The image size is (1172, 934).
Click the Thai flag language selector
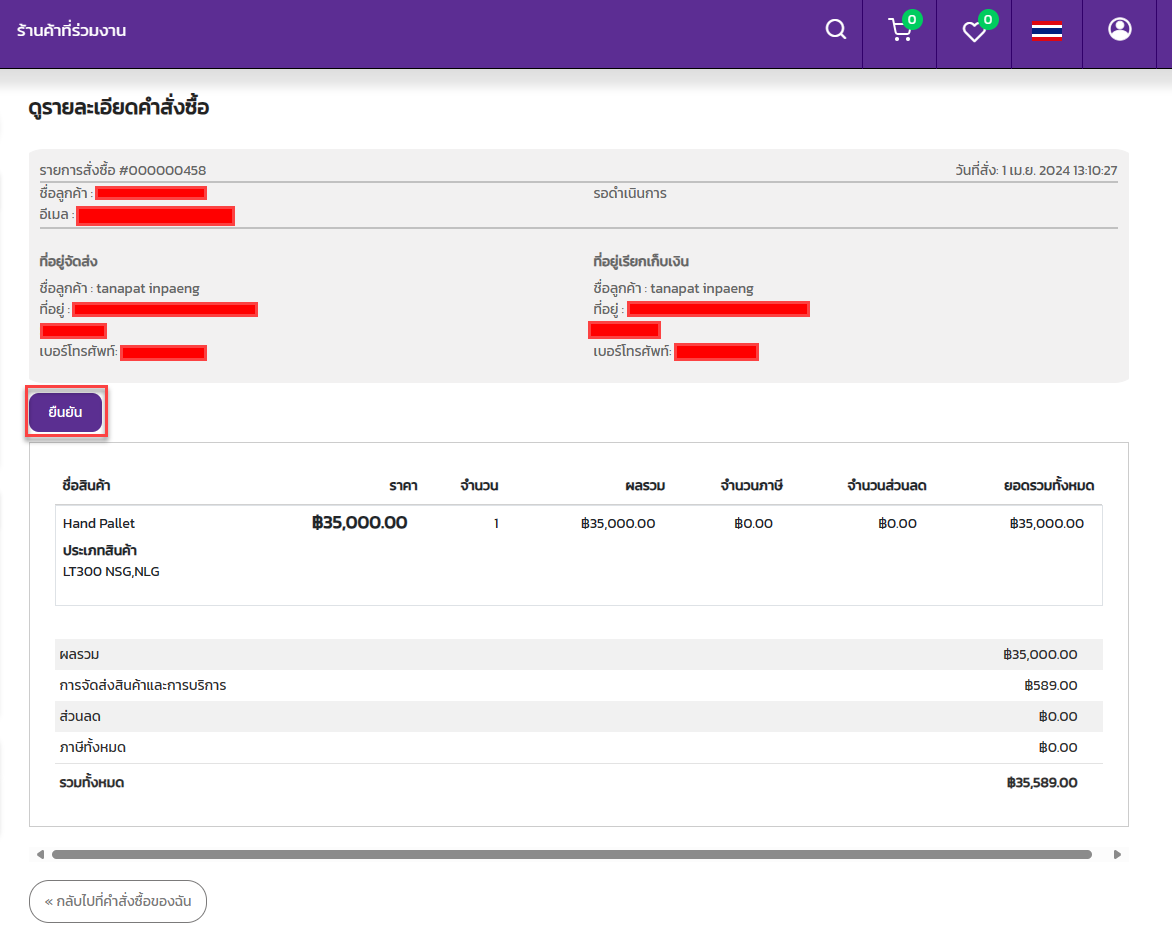(x=1046, y=31)
